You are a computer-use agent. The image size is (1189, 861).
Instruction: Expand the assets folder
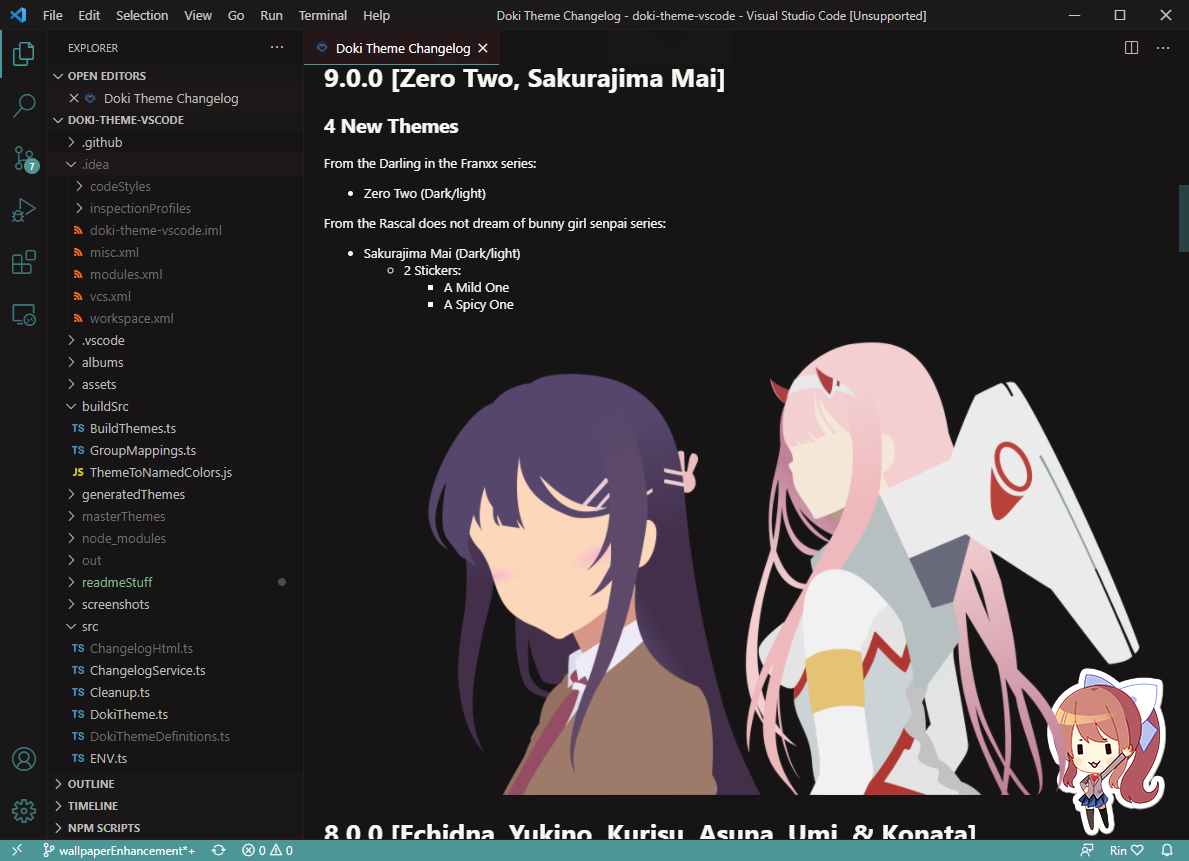(175, 384)
